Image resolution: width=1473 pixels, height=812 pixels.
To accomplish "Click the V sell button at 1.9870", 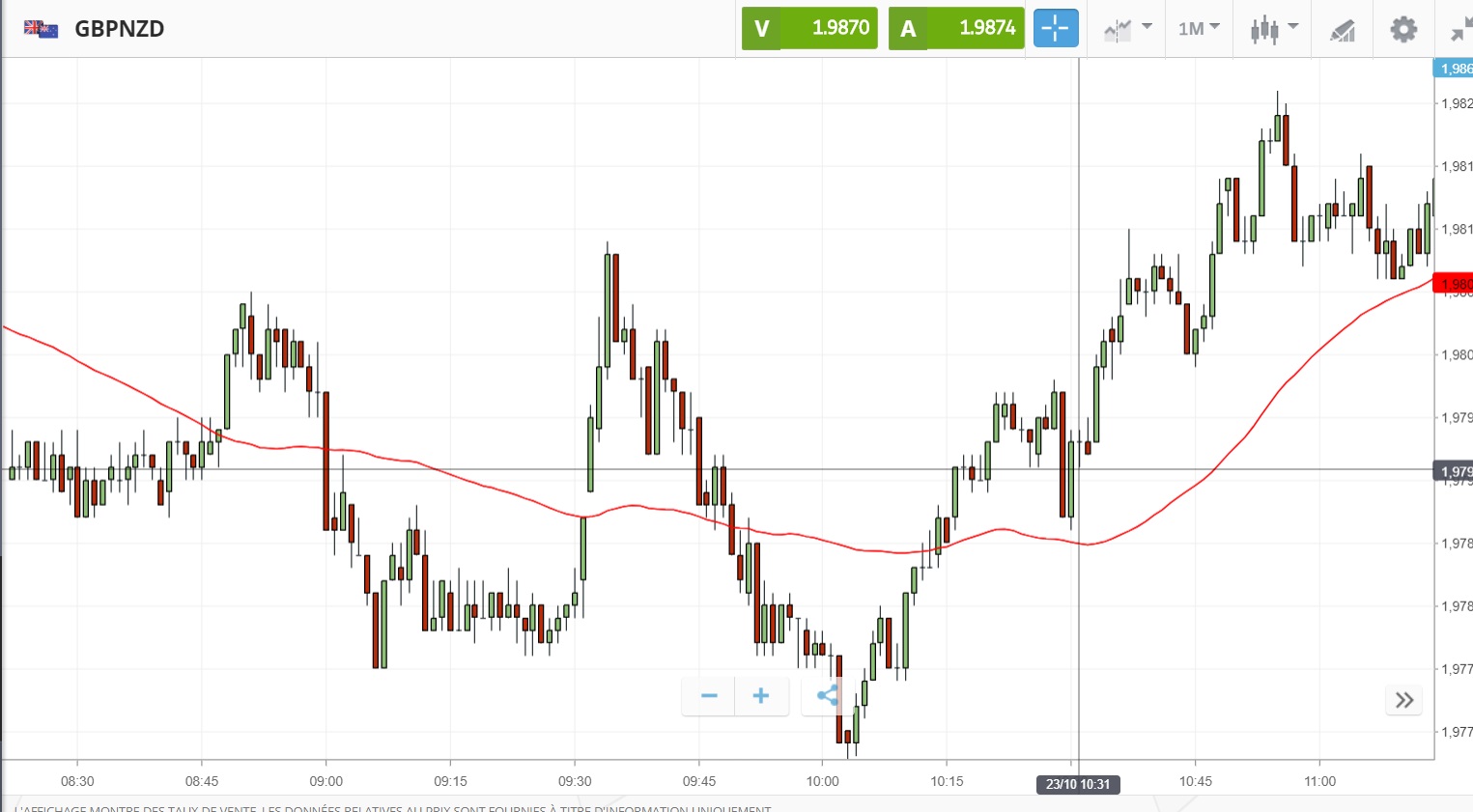I will tap(809, 28).
